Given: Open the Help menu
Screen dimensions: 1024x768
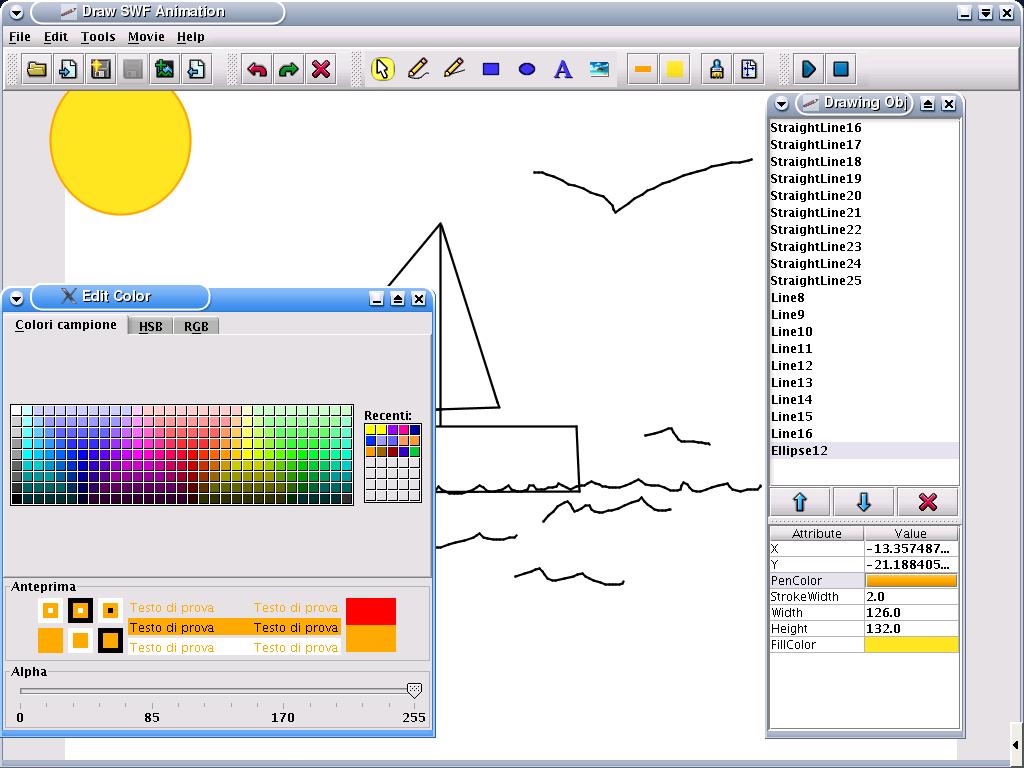Looking at the screenshot, I should [x=191, y=37].
